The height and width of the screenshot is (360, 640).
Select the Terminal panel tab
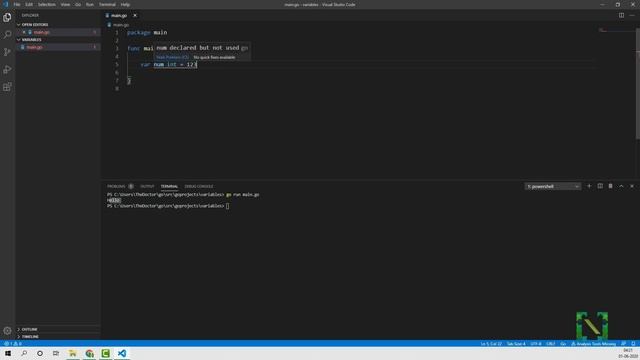169,186
